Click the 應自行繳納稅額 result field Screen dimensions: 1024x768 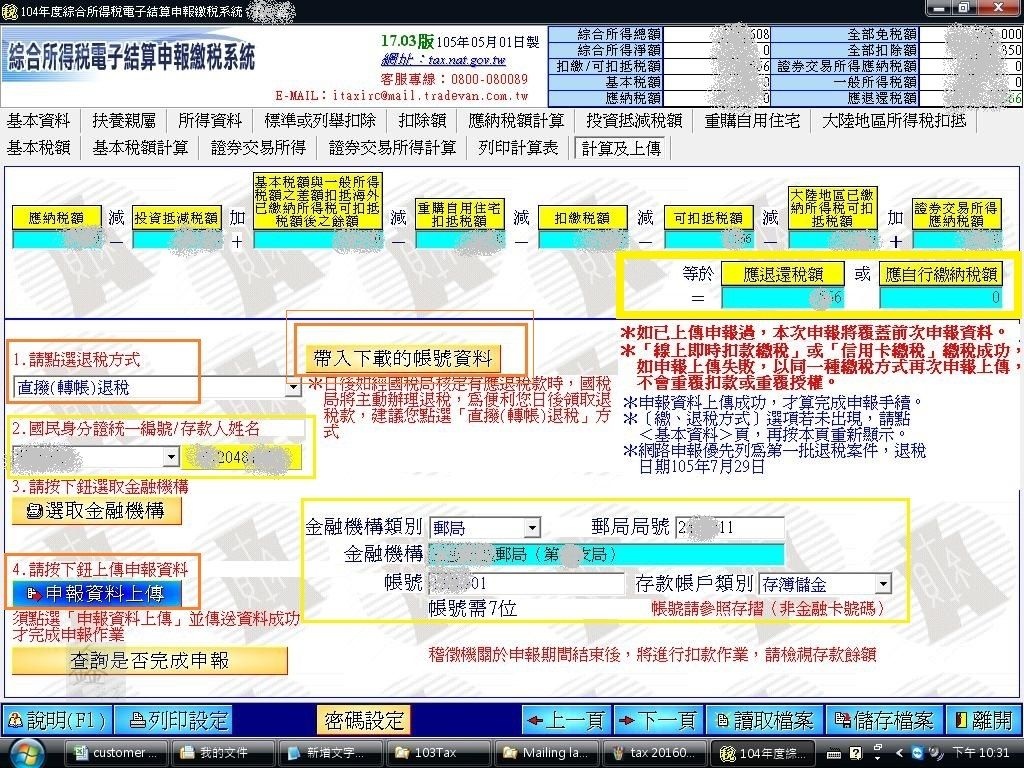pyautogui.click(x=941, y=298)
